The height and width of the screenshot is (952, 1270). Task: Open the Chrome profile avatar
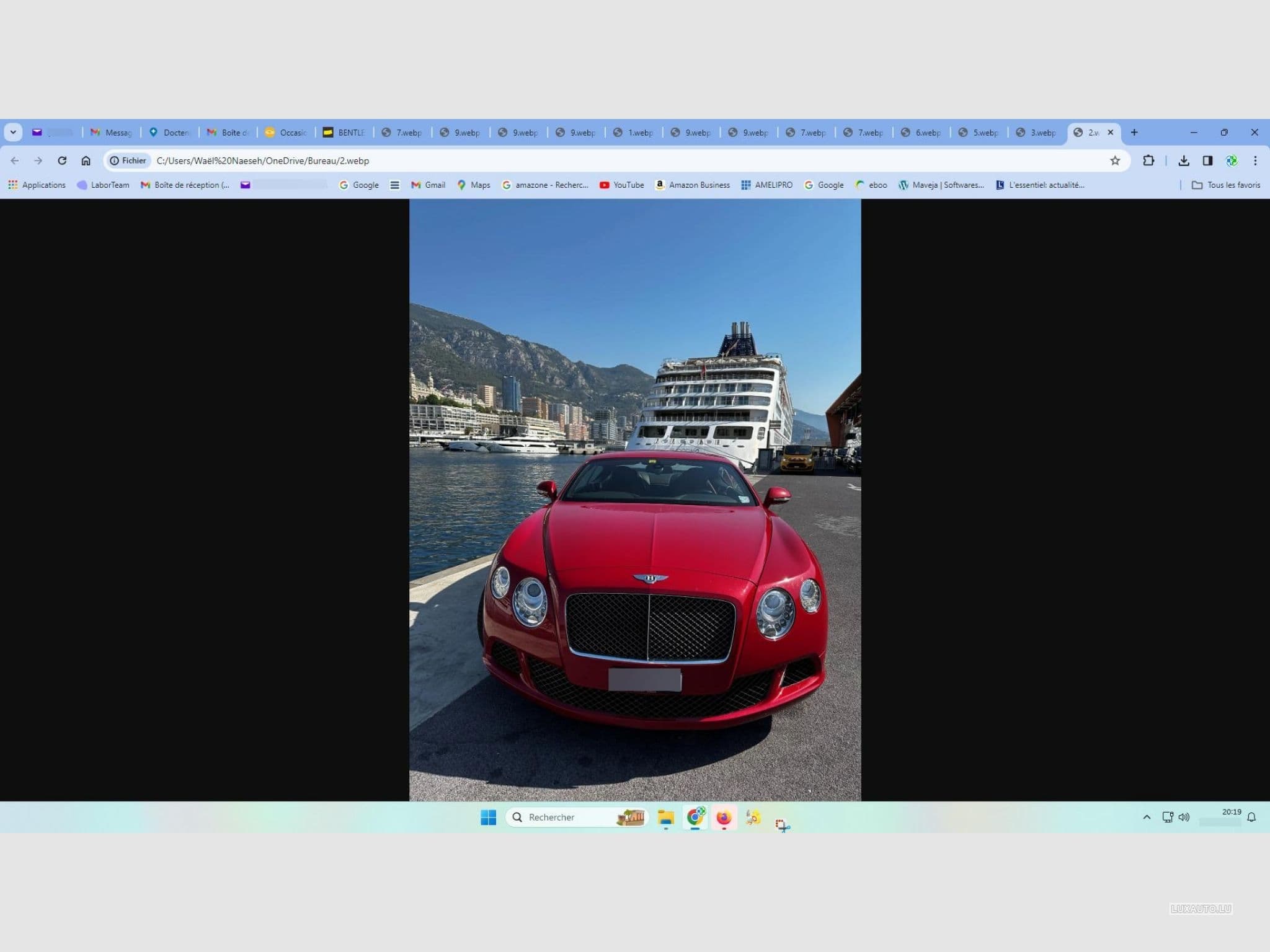pyautogui.click(x=1232, y=161)
